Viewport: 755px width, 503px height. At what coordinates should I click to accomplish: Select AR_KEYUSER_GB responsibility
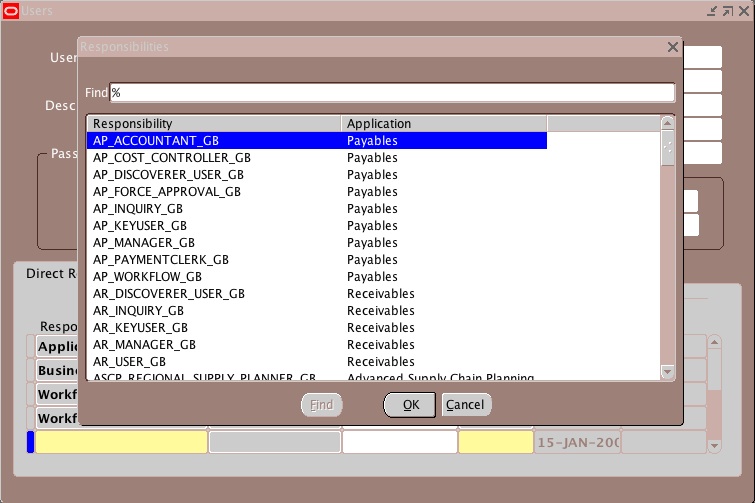(317, 328)
